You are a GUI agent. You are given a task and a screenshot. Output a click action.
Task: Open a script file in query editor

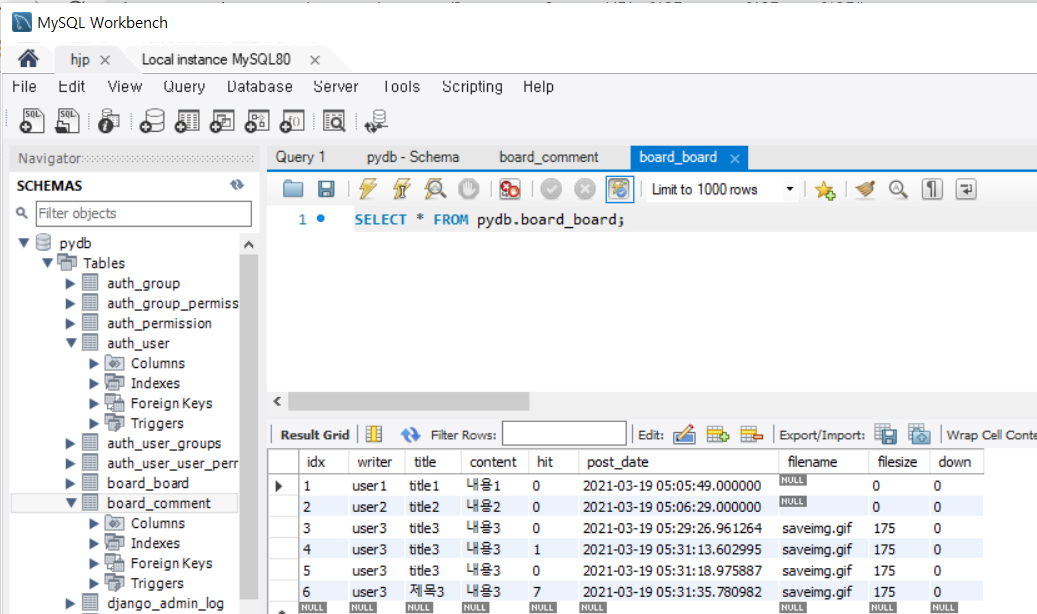coord(293,189)
